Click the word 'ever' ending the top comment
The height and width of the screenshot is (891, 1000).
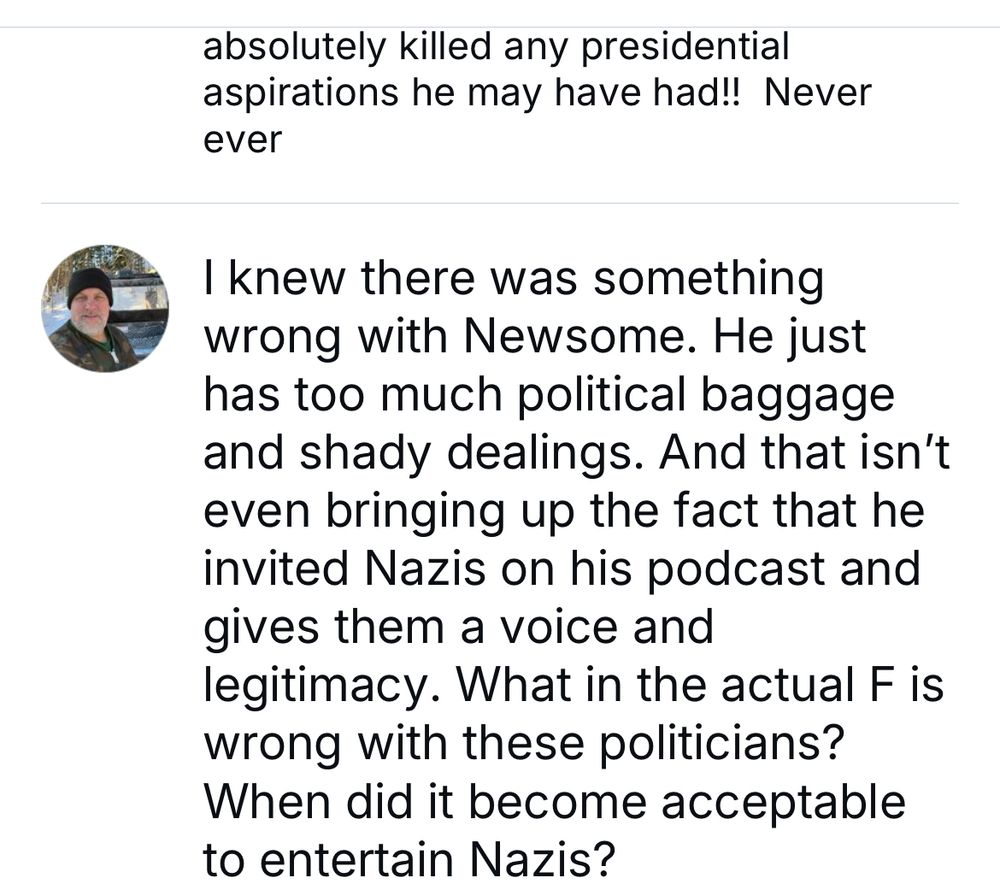(x=242, y=140)
